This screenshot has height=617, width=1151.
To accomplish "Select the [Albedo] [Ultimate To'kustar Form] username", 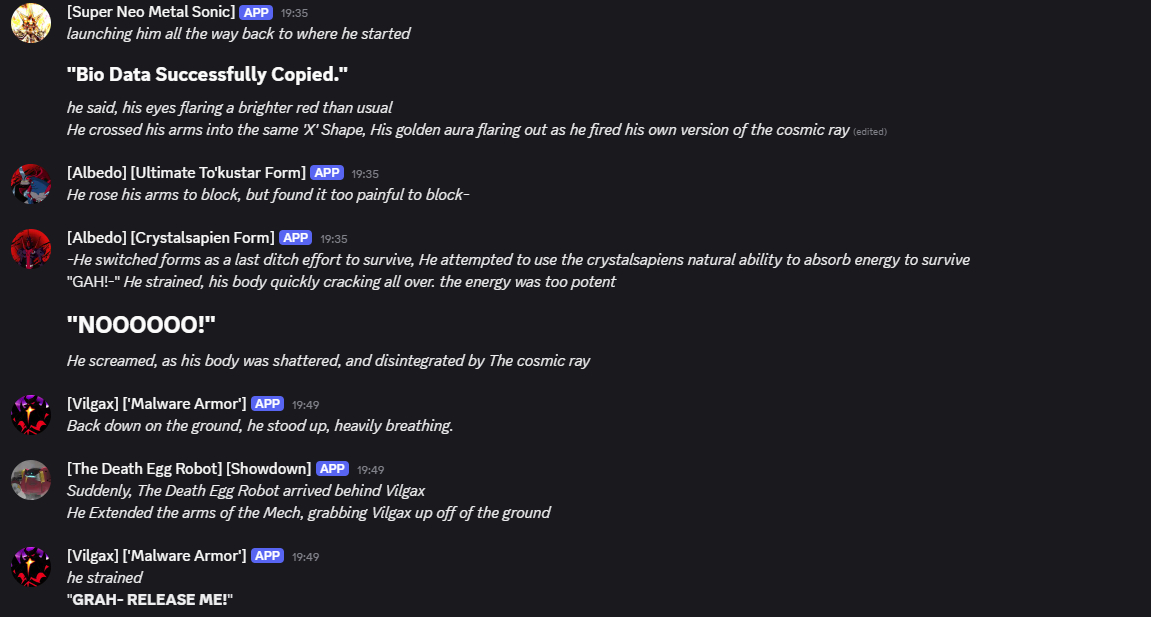I will [x=186, y=173].
